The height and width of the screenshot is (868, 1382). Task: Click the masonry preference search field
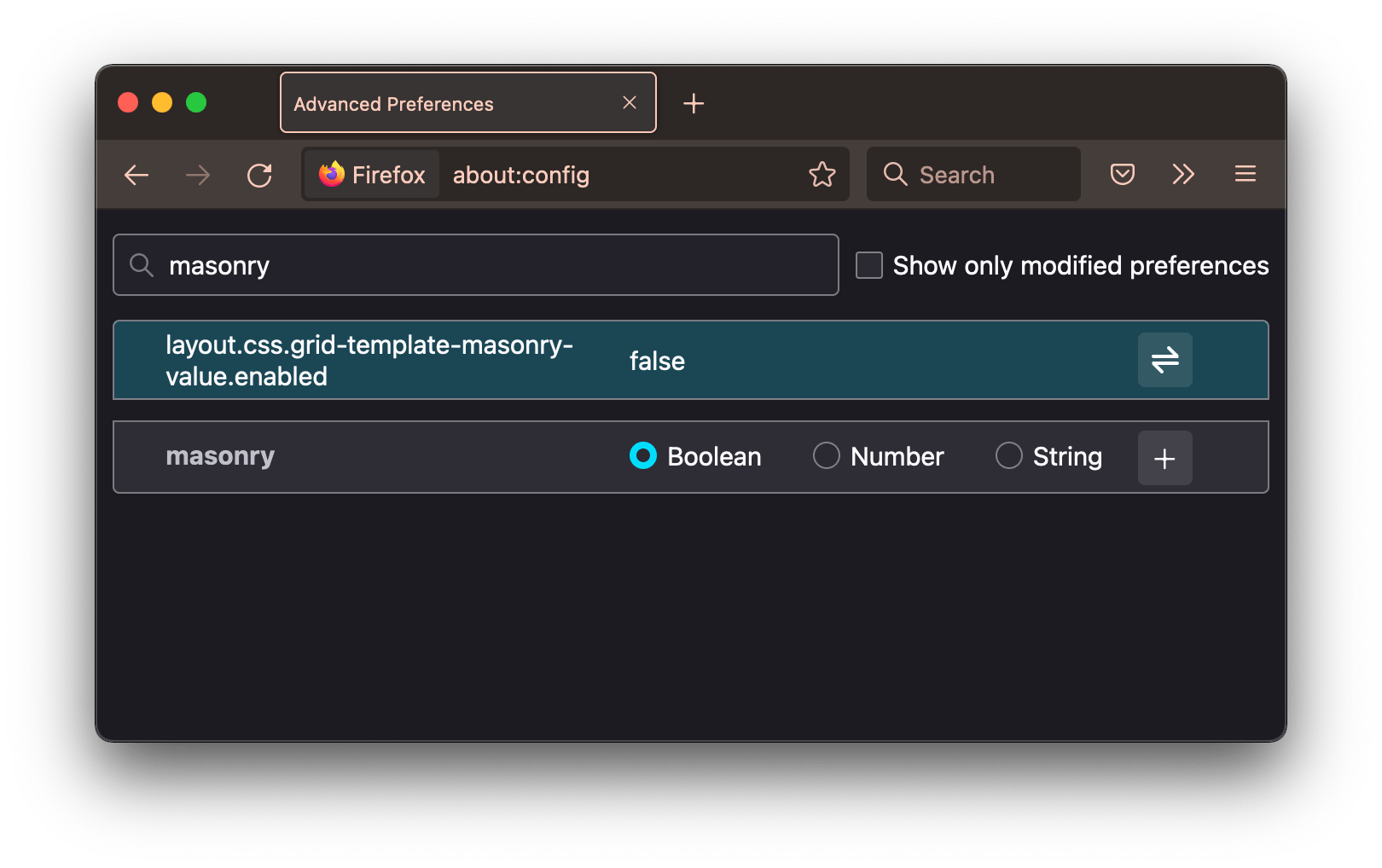click(476, 265)
